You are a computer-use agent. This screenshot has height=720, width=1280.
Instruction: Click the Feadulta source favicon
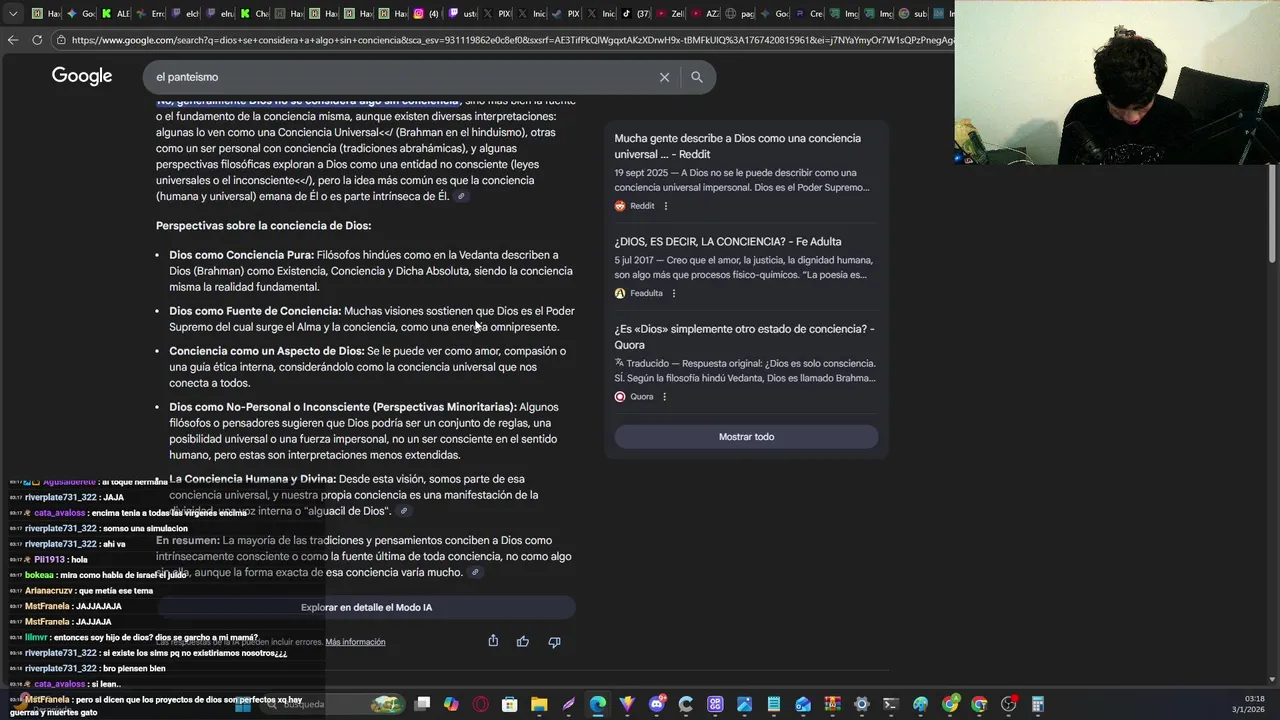click(x=620, y=293)
